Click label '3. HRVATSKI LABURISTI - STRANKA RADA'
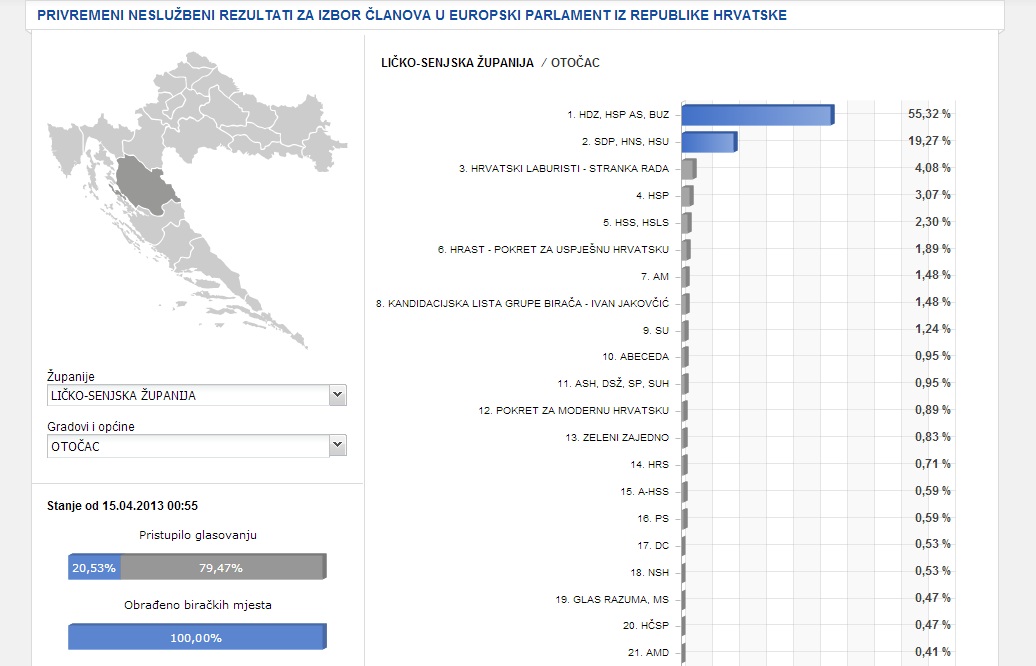Viewport: 1036px width, 666px height. point(564,168)
